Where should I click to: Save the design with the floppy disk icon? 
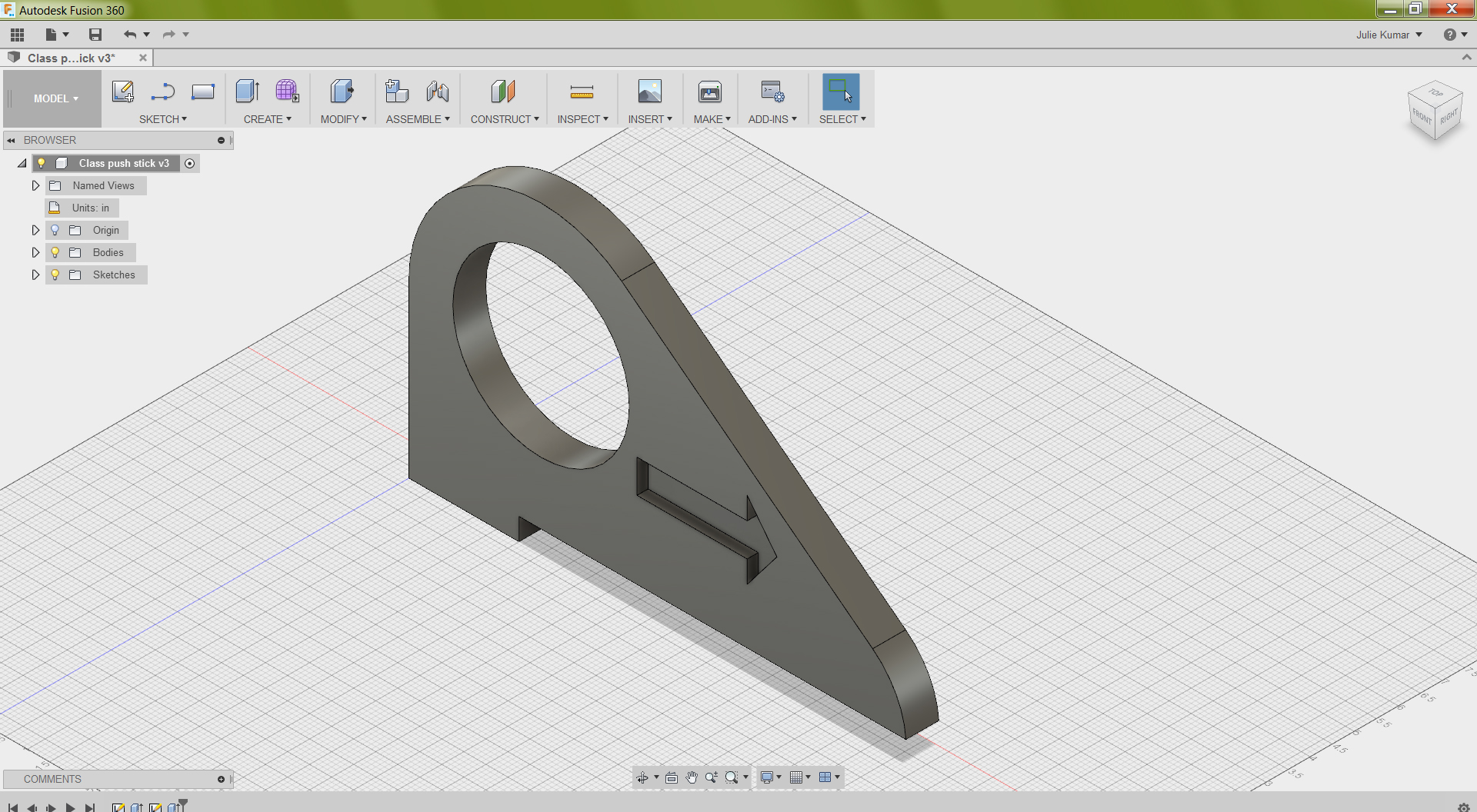95,35
